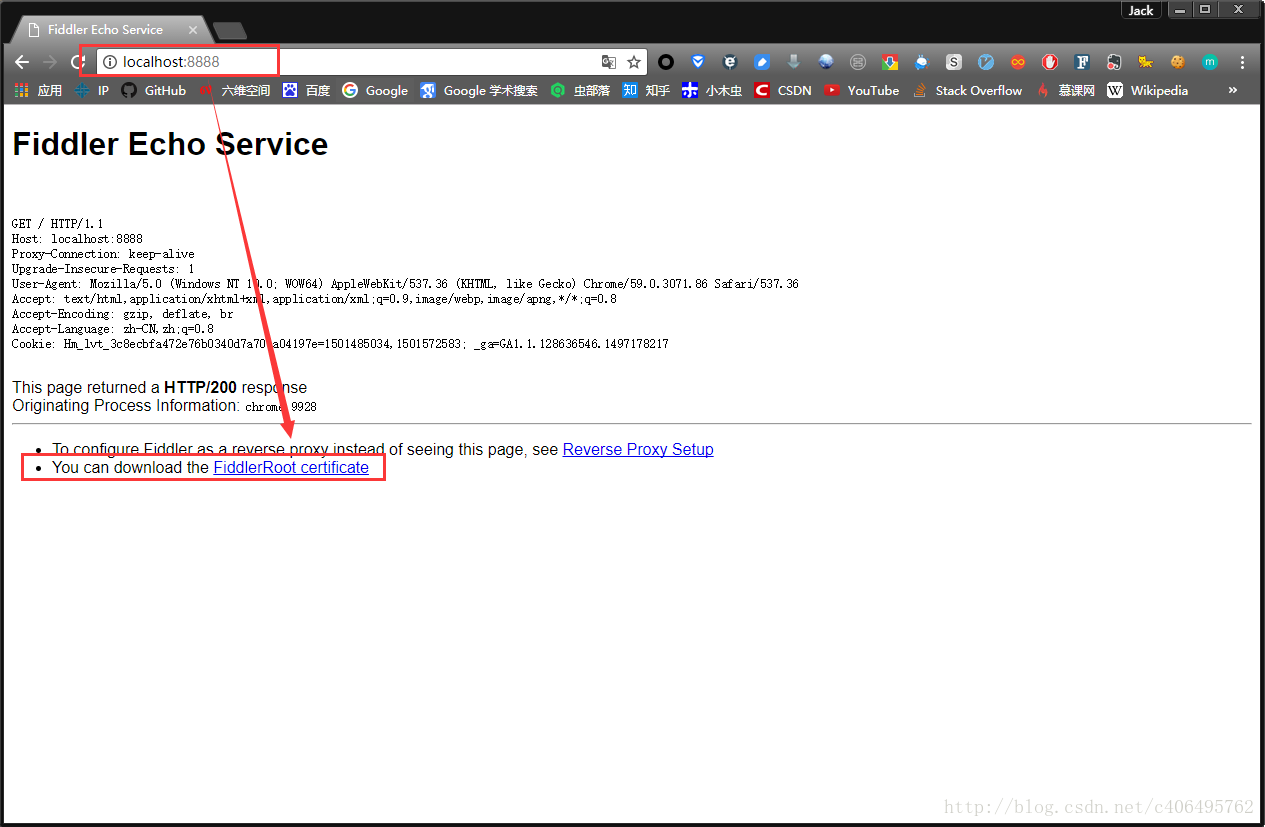The width and height of the screenshot is (1265, 827).
Task: View site information icon beside localhost
Action: [x=110, y=62]
